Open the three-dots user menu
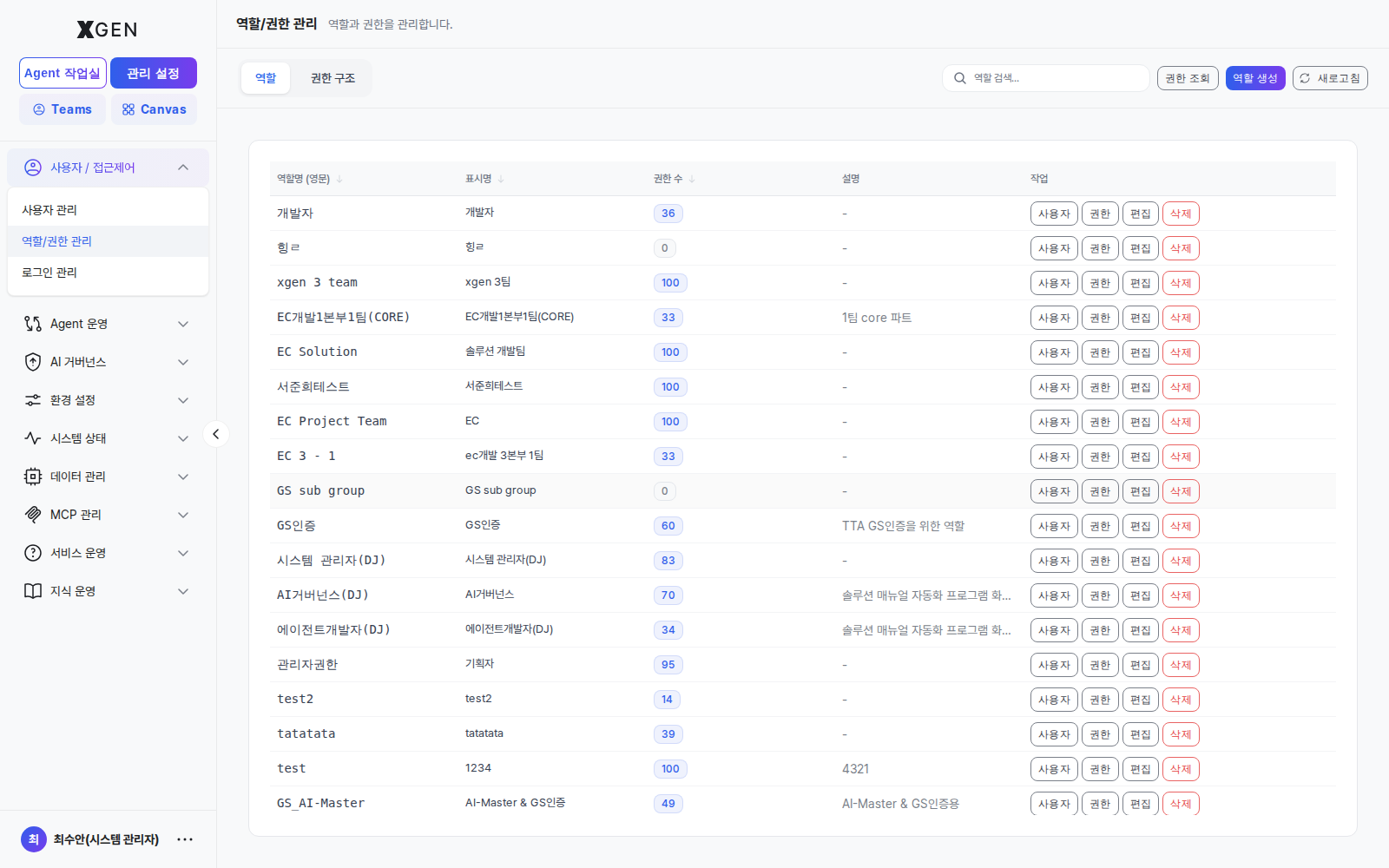This screenshot has width=1389, height=868. 185,839
